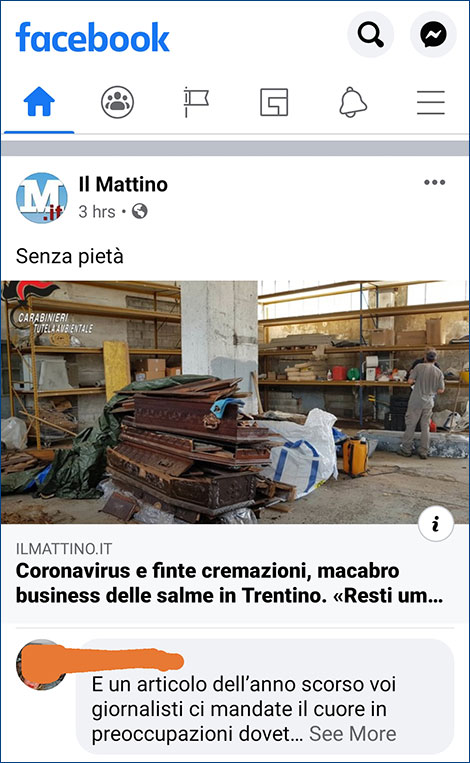
Task: Open the Marketplace-style square icon tab
Action: tap(274, 102)
